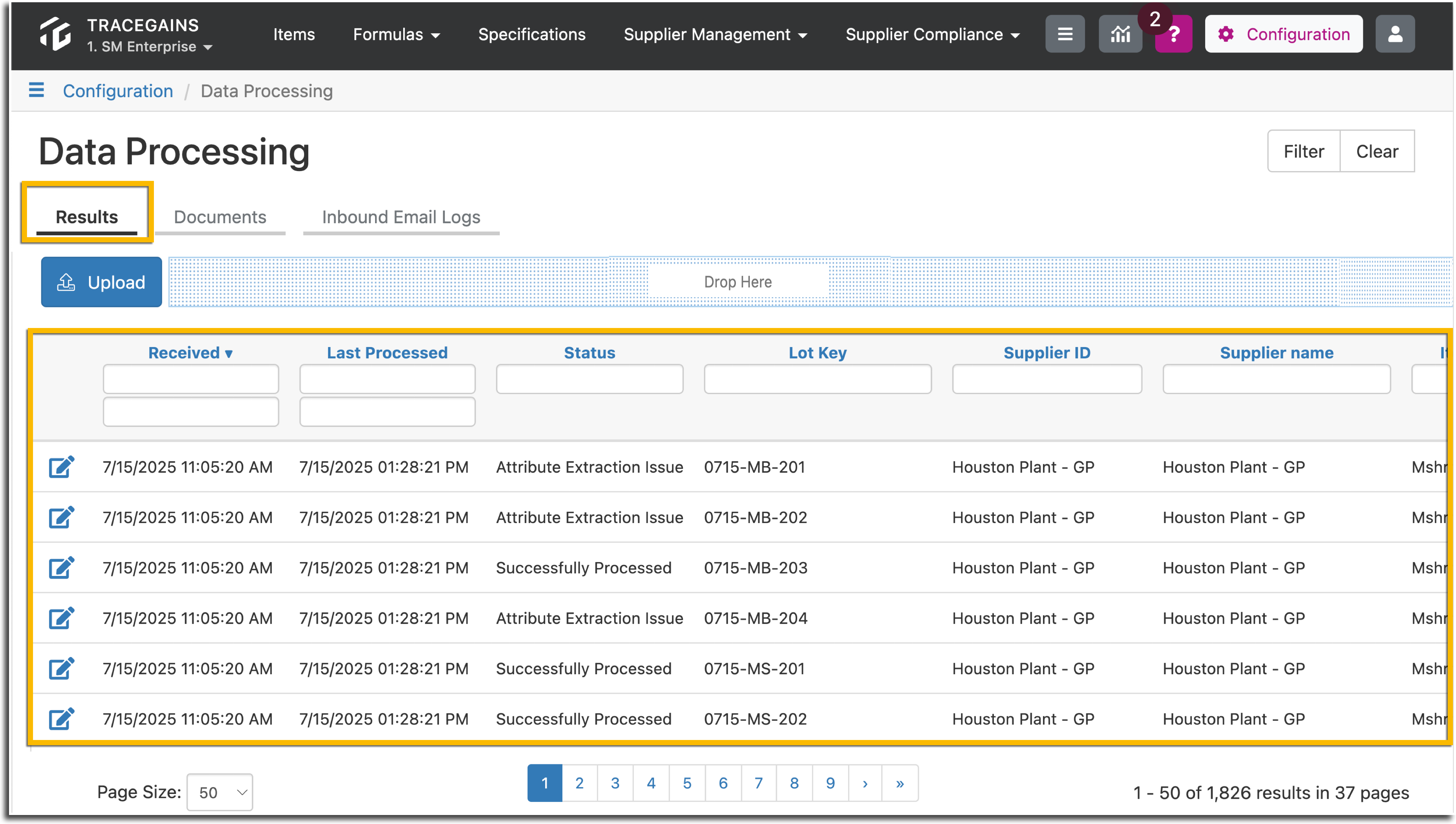Go to the next page arrow

click(x=865, y=783)
